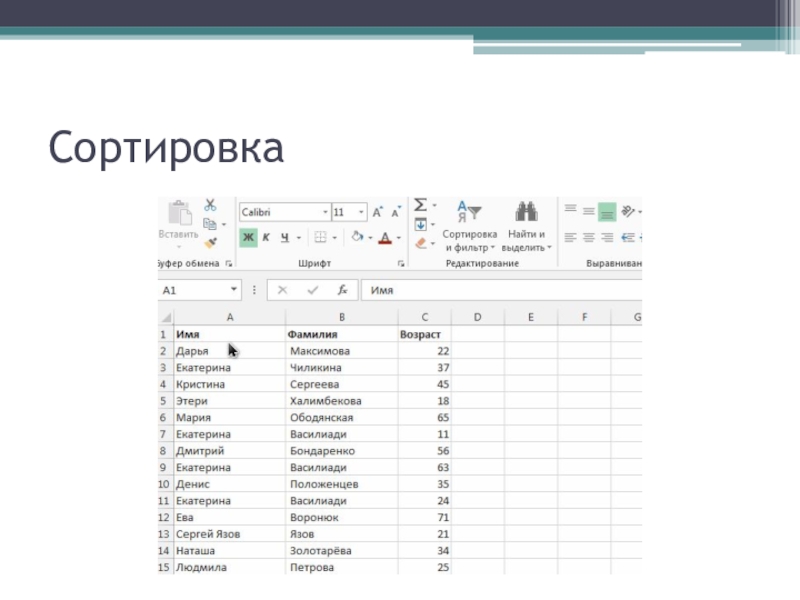Select the Format Painter brush icon

210,243
